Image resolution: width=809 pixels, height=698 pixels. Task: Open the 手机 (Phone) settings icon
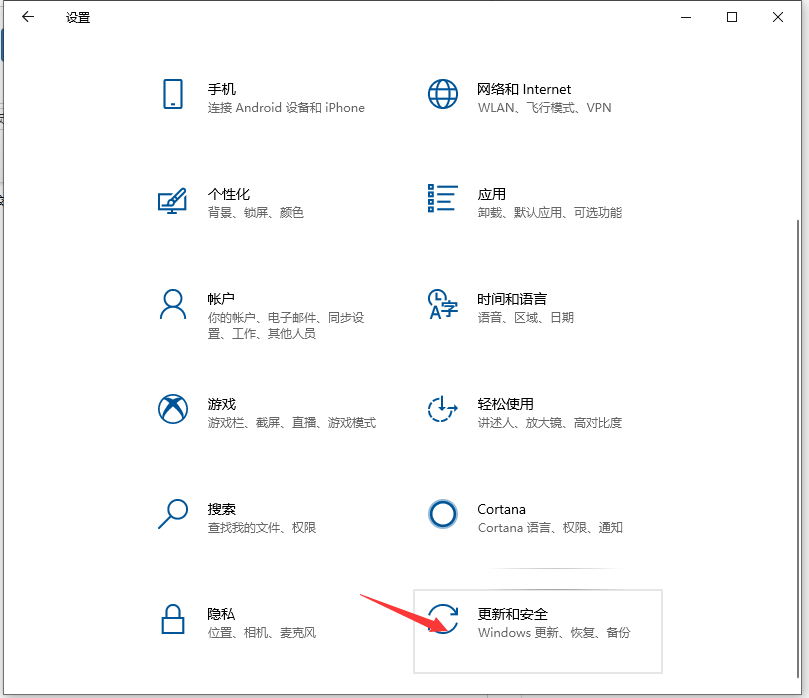click(x=174, y=96)
